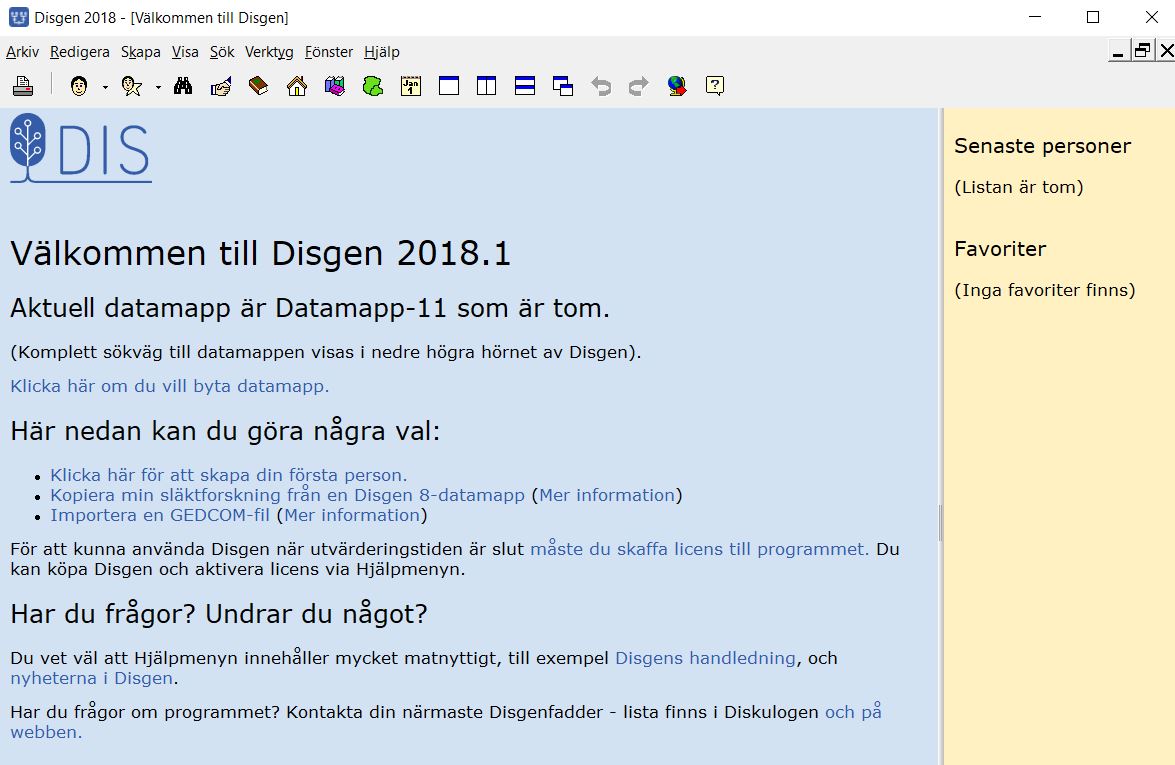Screen dimensions: 1175x765
Task: Click the Jan 1 calendar icon
Action: point(411,86)
